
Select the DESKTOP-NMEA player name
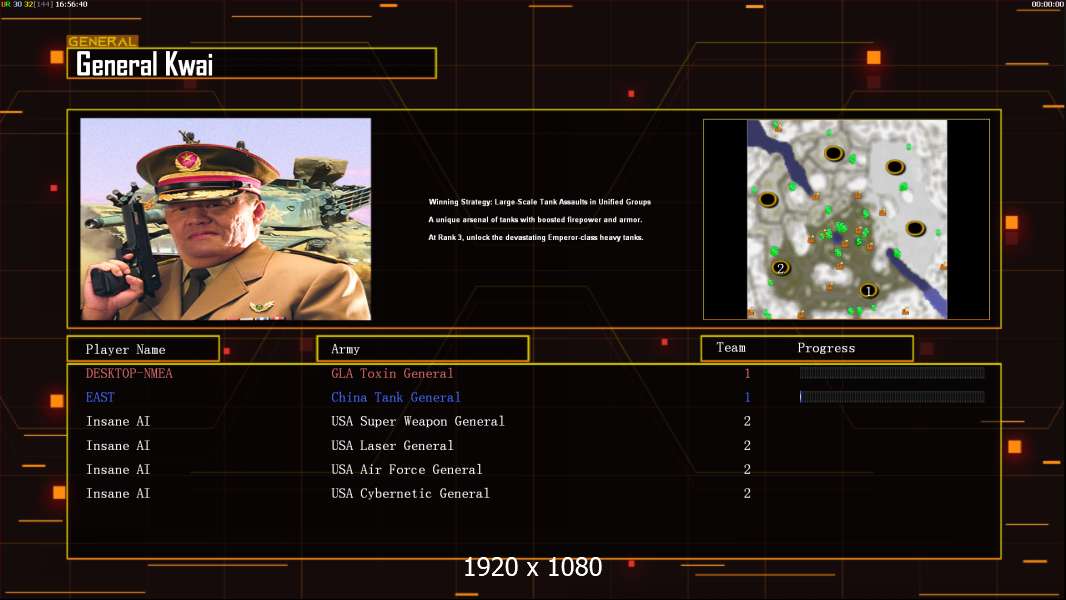pyautogui.click(x=129, y=373)
